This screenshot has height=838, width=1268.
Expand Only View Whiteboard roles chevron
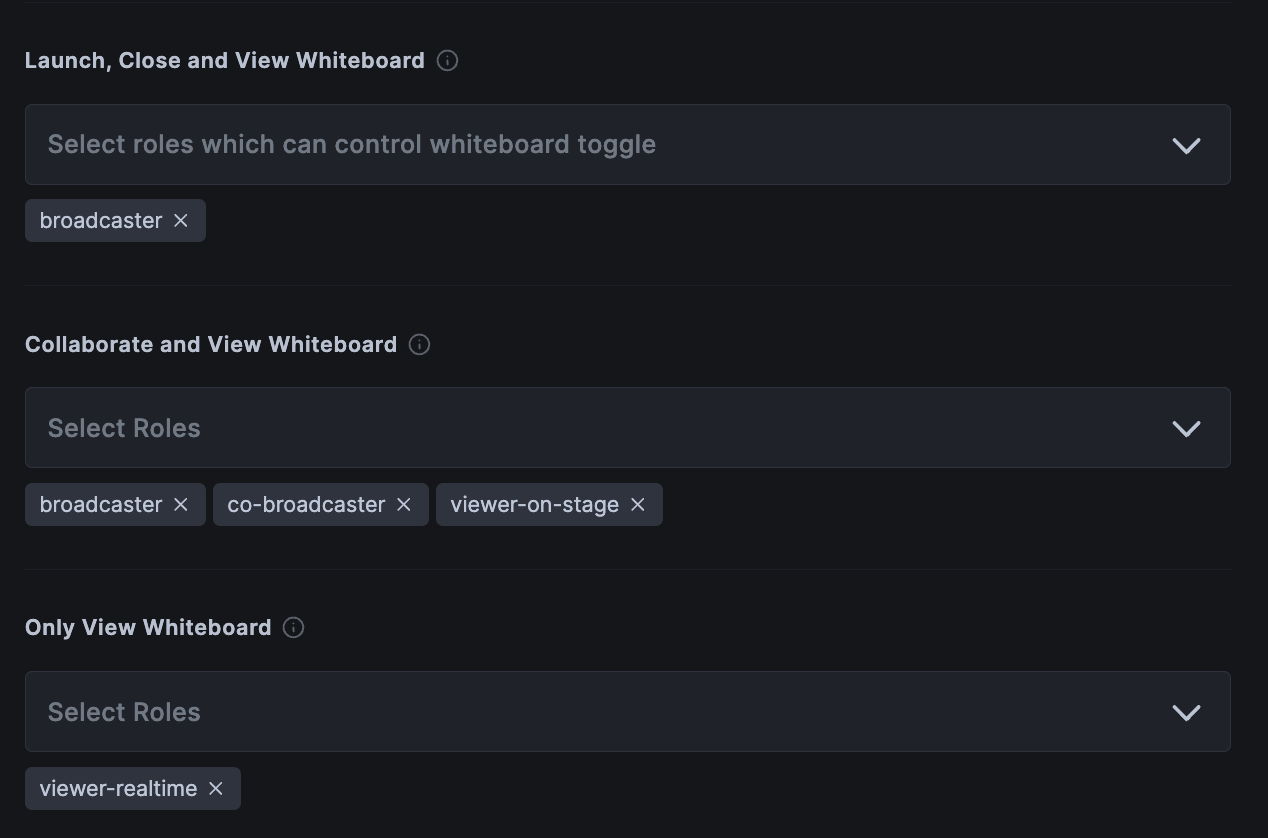[x=1186, y=713]
